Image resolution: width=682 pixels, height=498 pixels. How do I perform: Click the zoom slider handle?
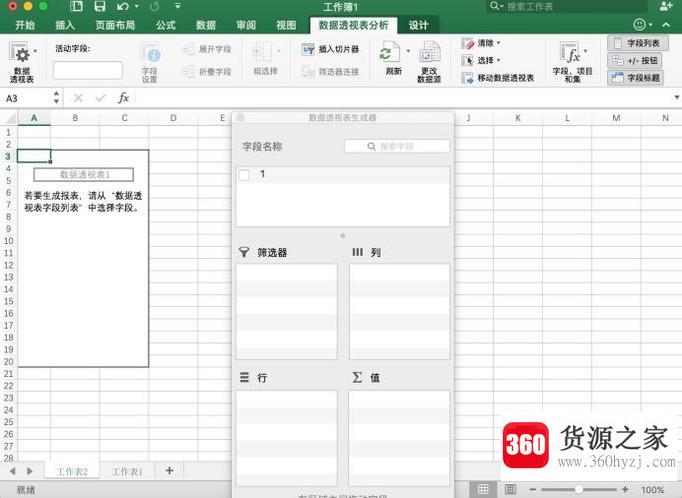point(578,489)
